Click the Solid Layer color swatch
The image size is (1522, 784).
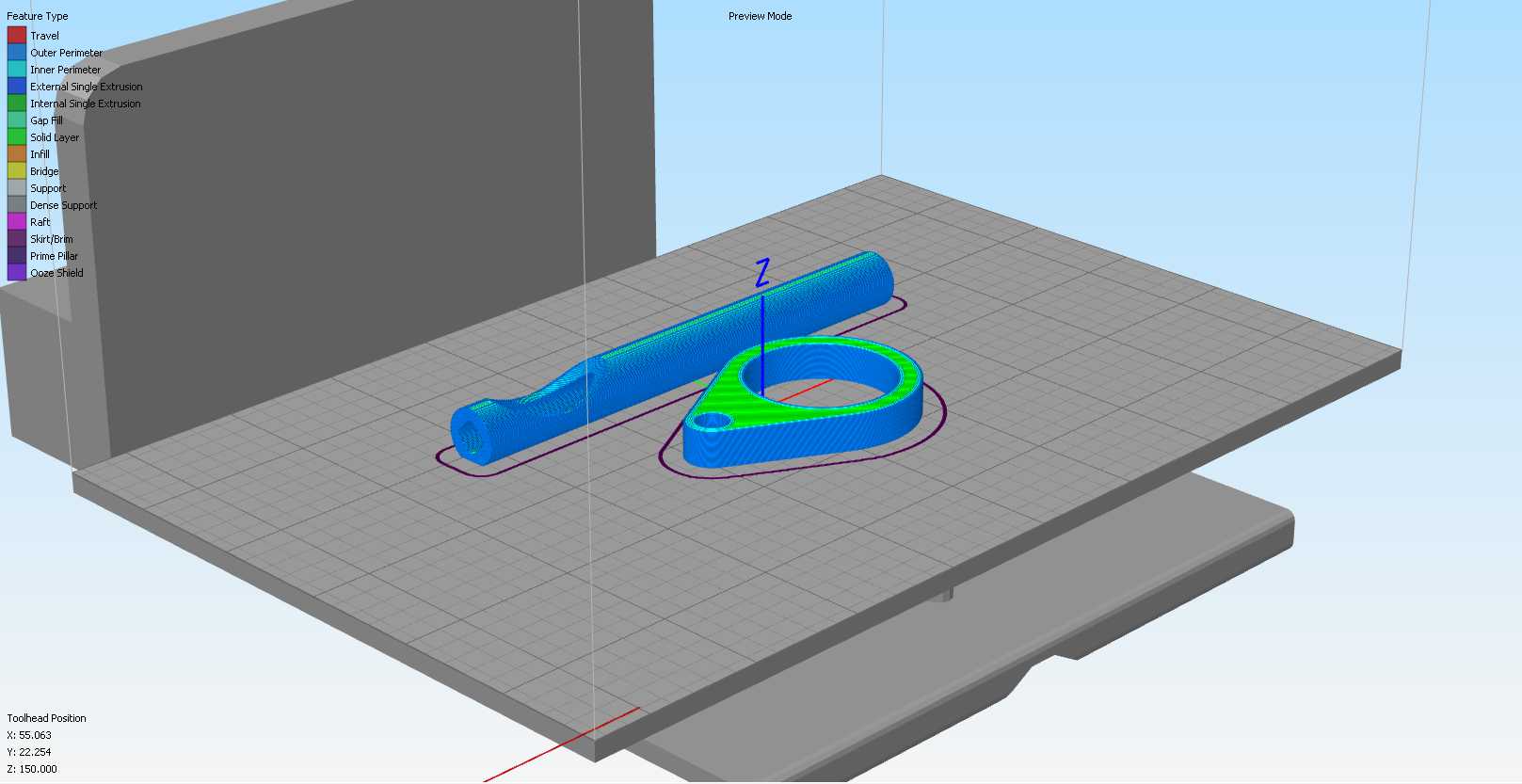[17, 137]
